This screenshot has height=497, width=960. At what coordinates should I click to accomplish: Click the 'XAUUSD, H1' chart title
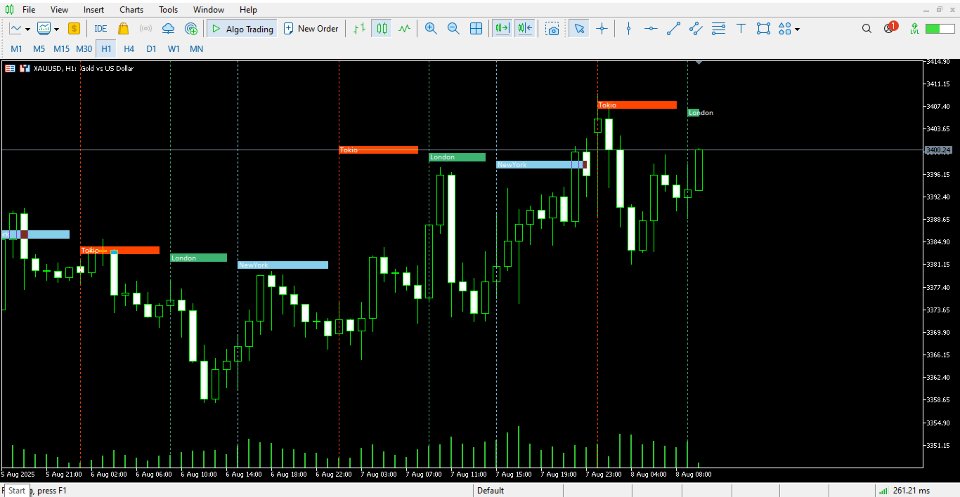[x=56, y=69]
